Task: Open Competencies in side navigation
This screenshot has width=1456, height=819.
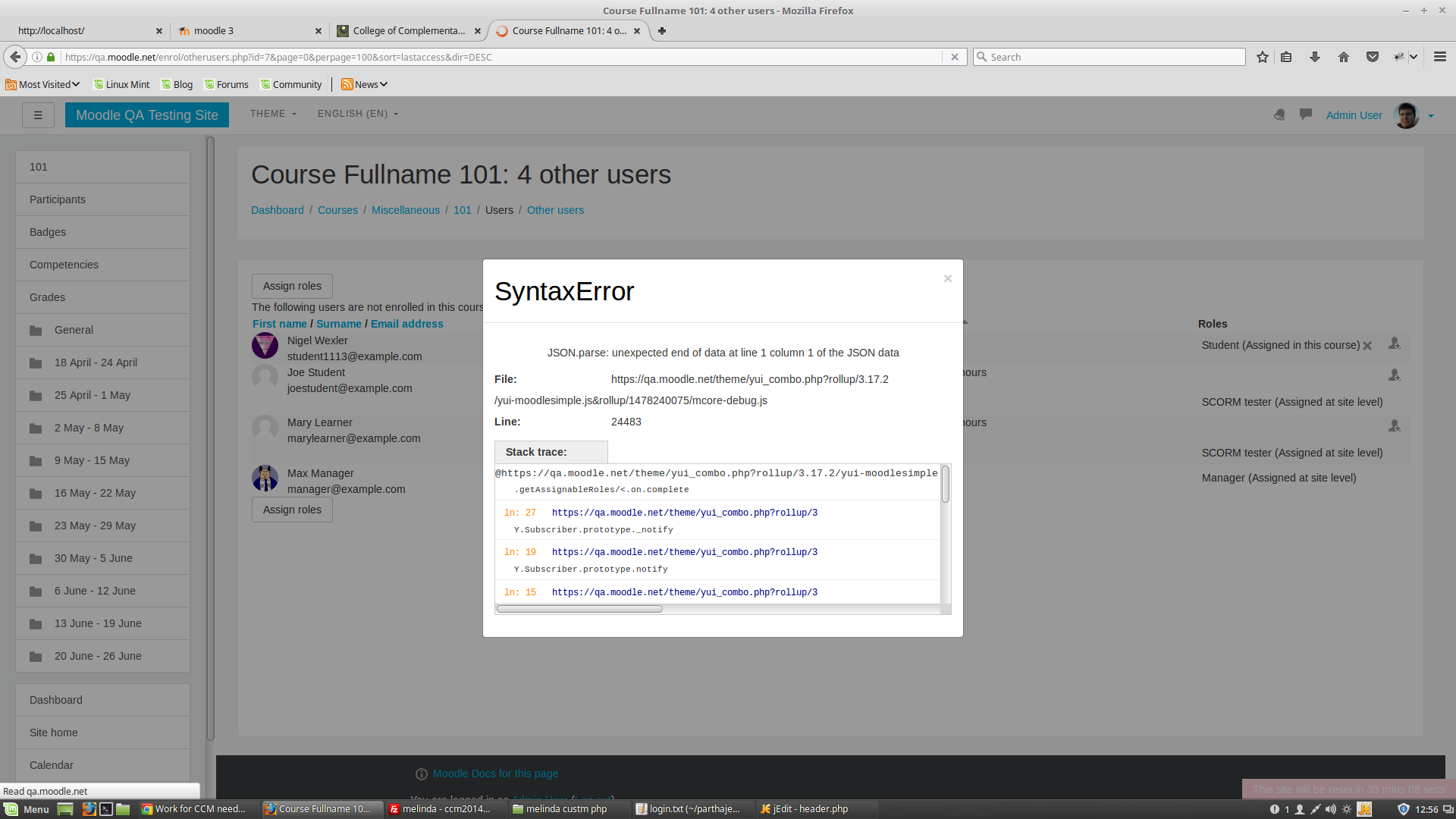Action: point(102,265)
